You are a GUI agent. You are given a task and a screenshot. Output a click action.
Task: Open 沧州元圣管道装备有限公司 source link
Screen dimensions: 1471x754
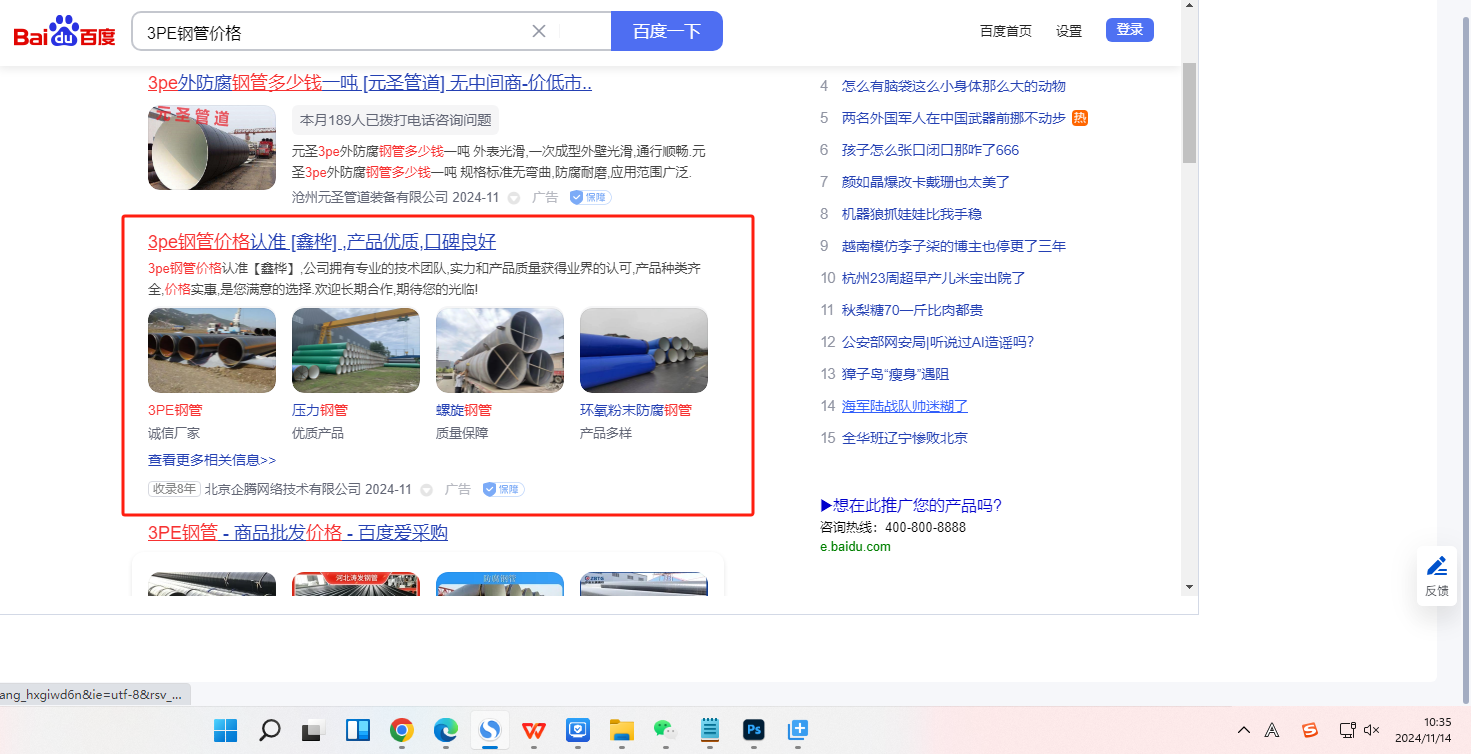(370, 197)
